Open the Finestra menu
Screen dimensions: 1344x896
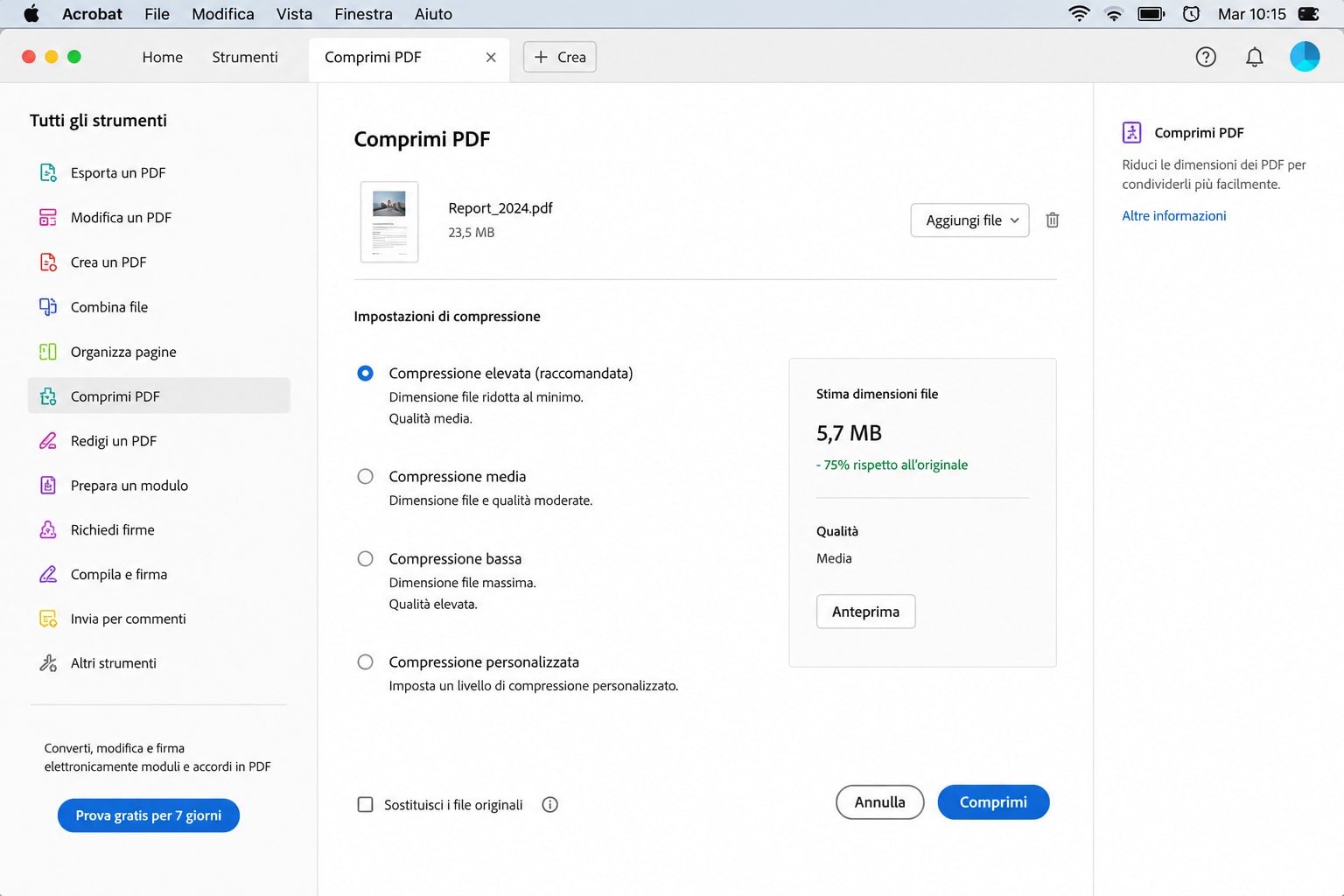click(x=363, y=14)
